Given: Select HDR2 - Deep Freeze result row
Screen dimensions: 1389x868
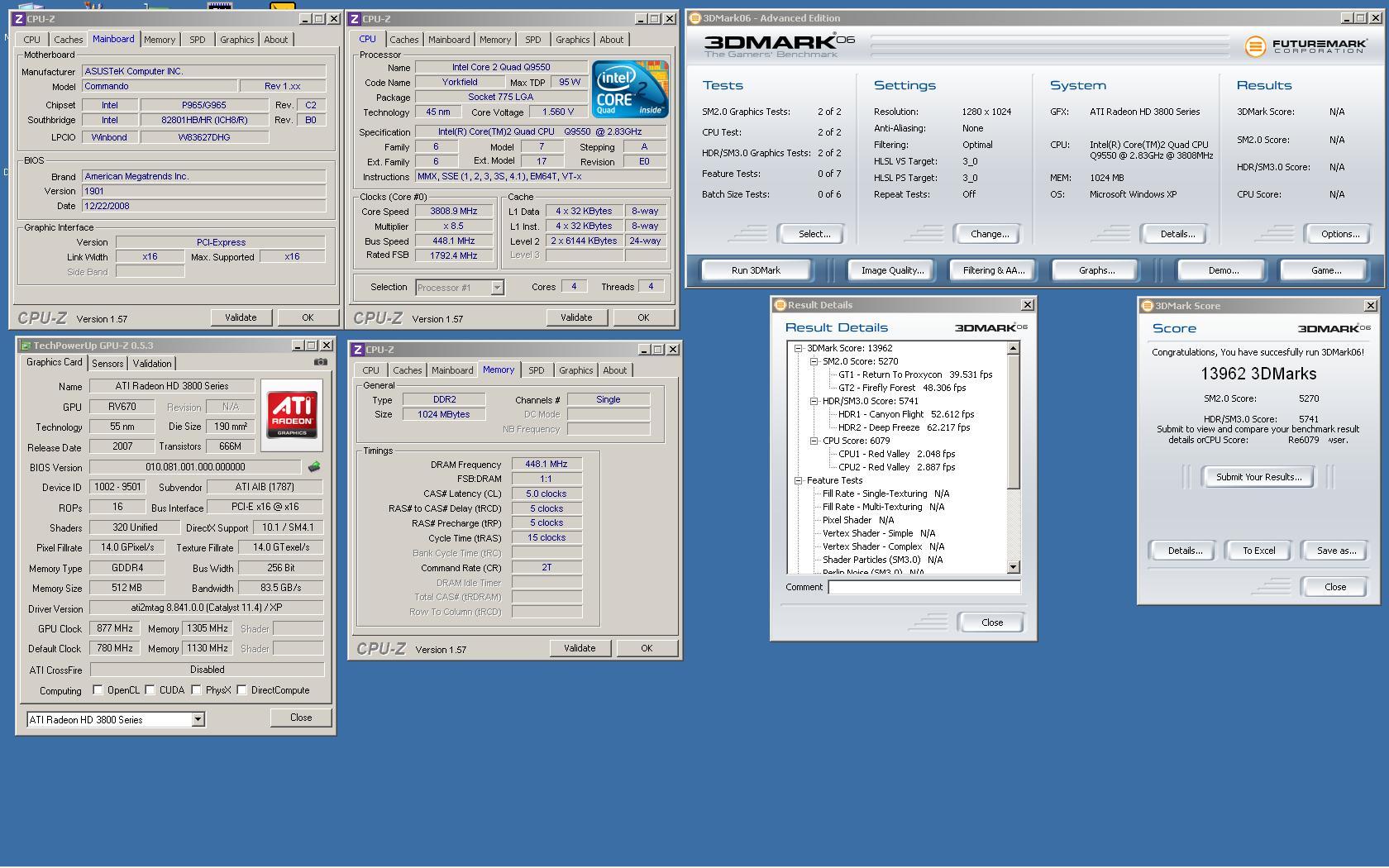Looking at the screenshot, I should click(x=904, y=427).
